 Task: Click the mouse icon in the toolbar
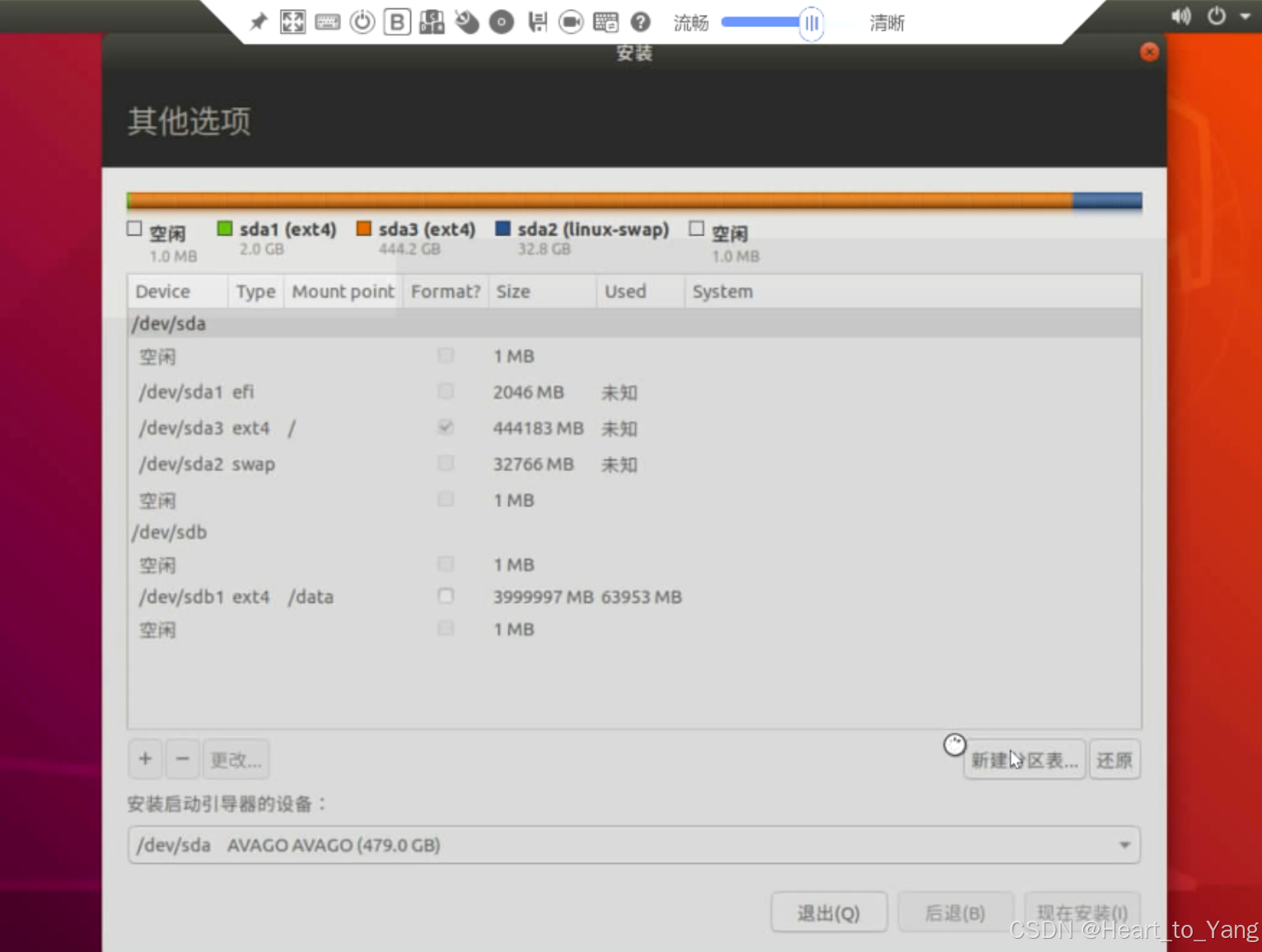tap(467, 22)
